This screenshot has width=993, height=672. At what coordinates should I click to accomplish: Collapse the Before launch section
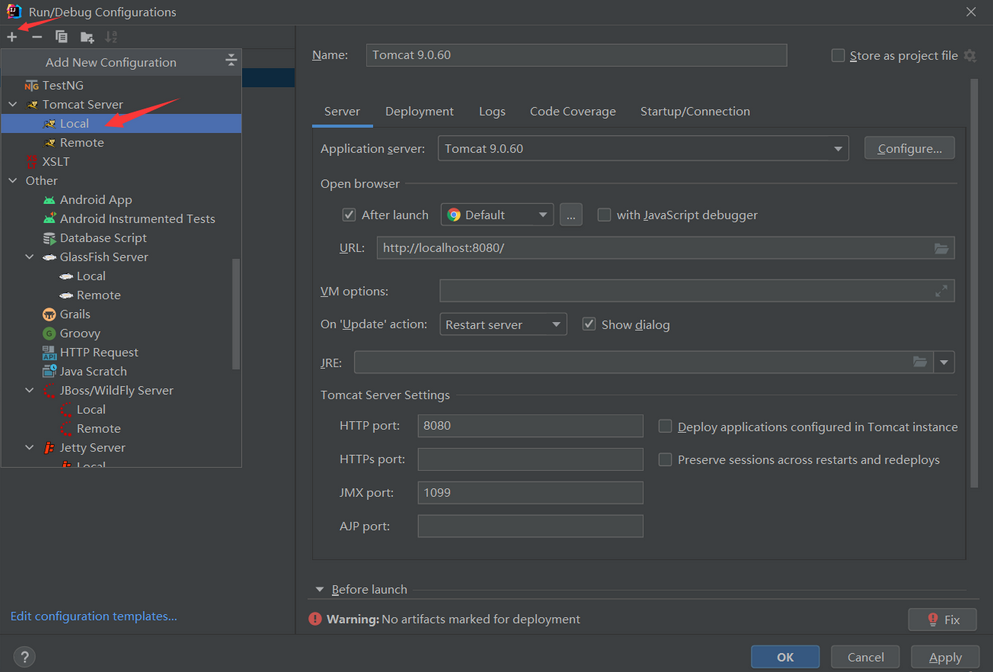(320, 590)
